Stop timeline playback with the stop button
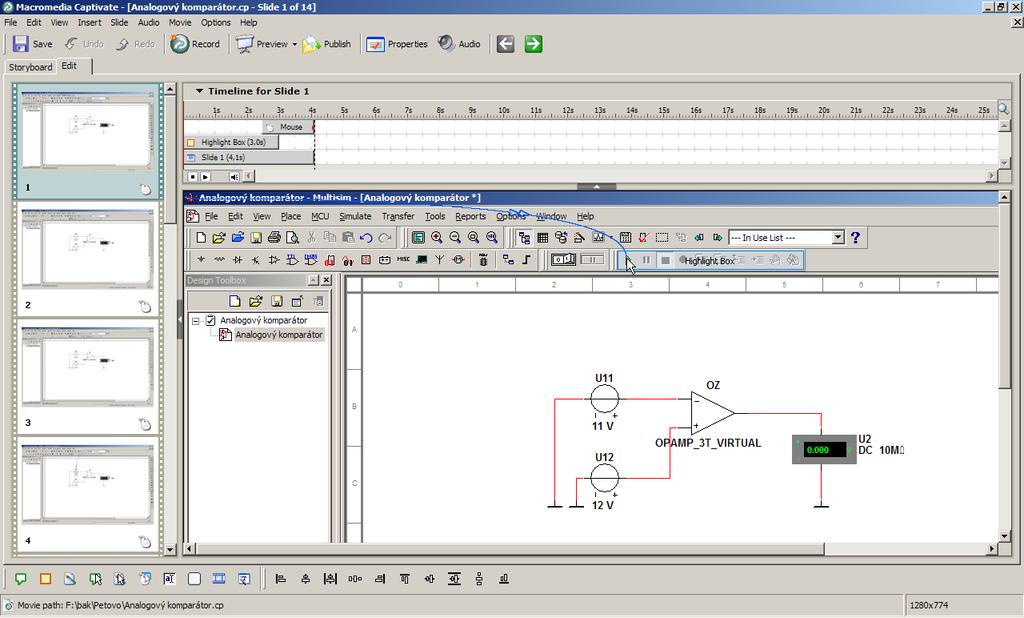Image resolution: width=1024 pixels, height=618 pixels. tap(193, 176)
